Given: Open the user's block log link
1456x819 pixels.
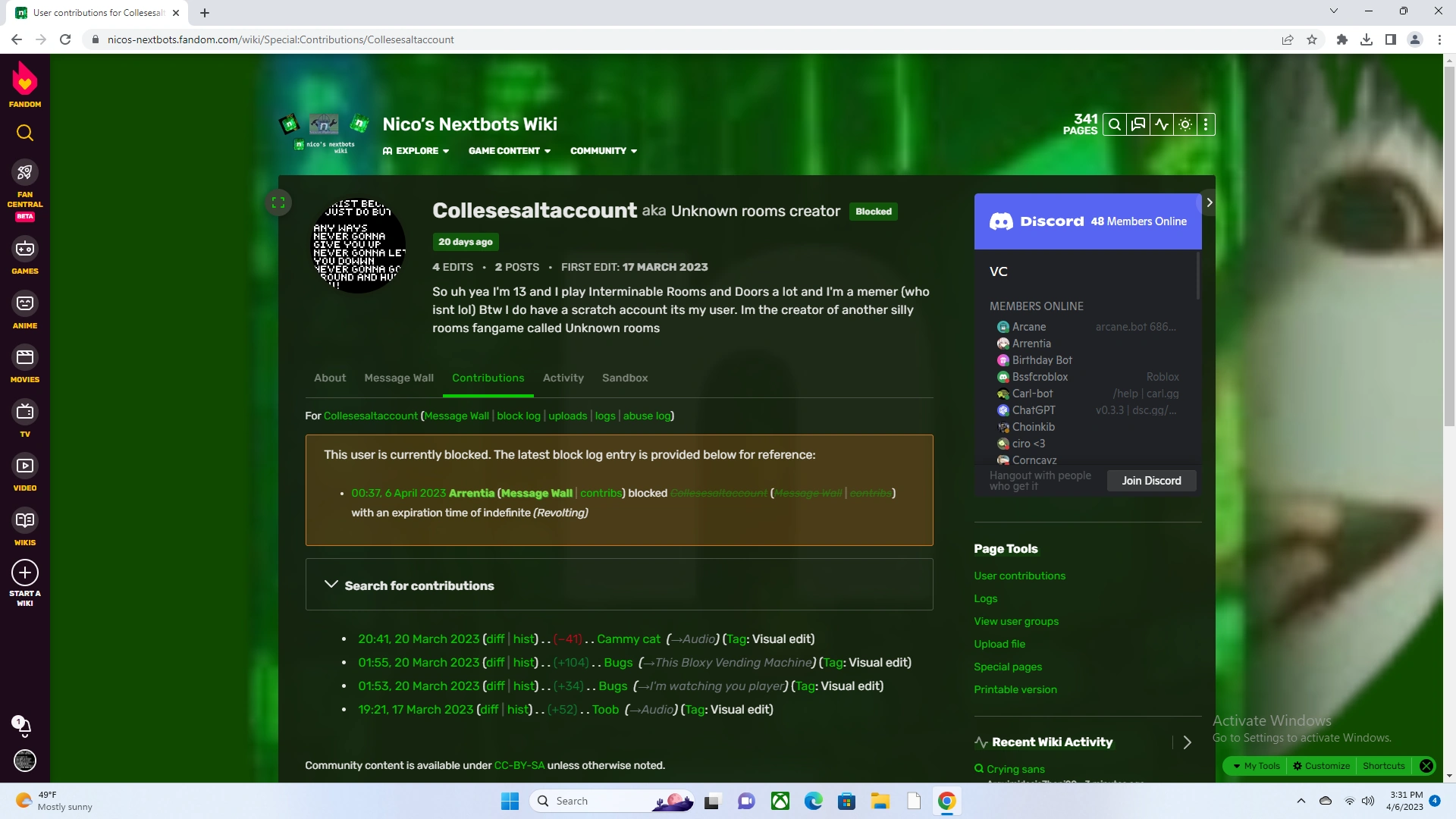Looking at the screenshot, I should [x=518, y=416].
